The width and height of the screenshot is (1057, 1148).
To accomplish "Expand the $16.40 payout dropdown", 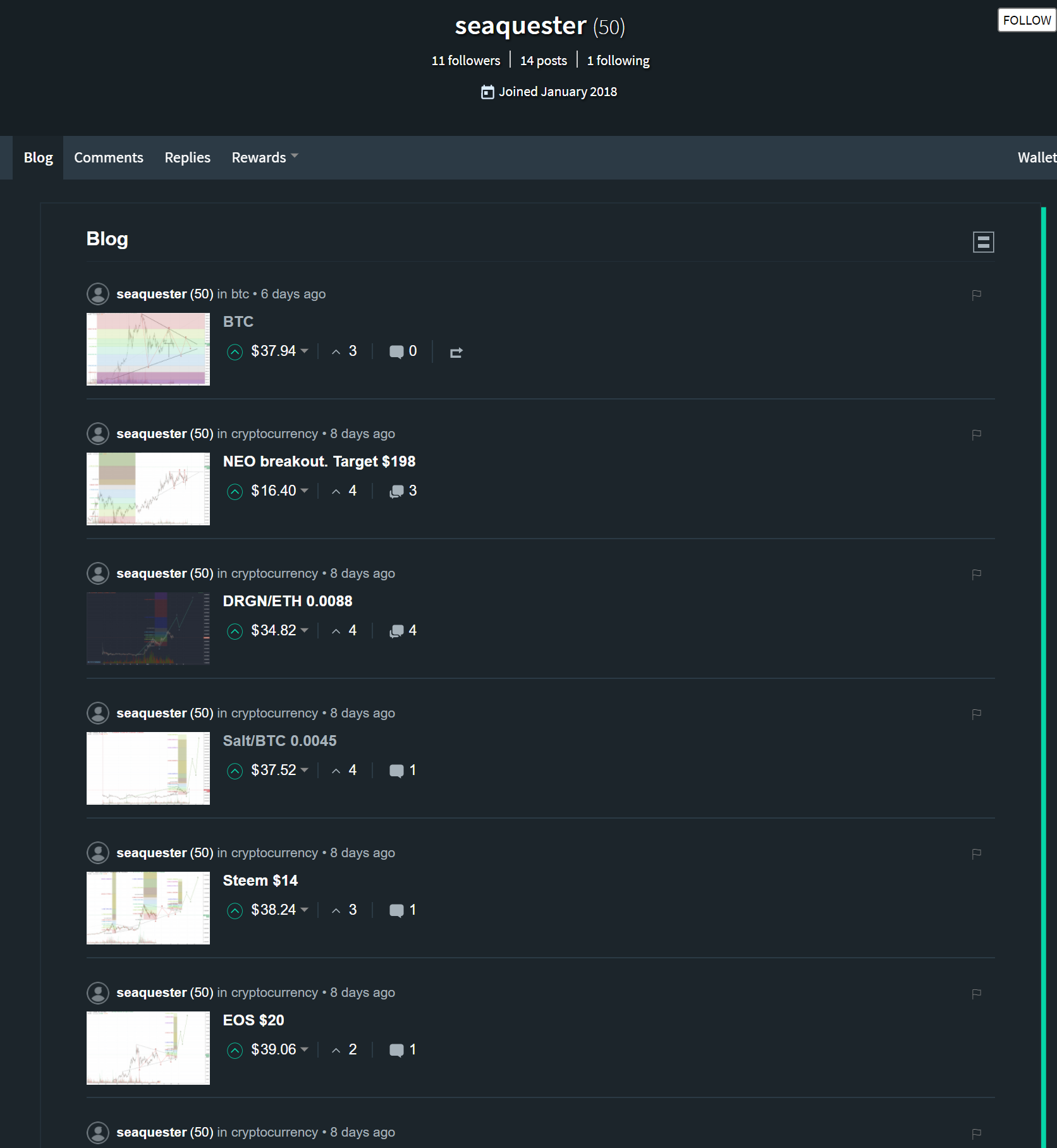I will [x=279, y=491].
